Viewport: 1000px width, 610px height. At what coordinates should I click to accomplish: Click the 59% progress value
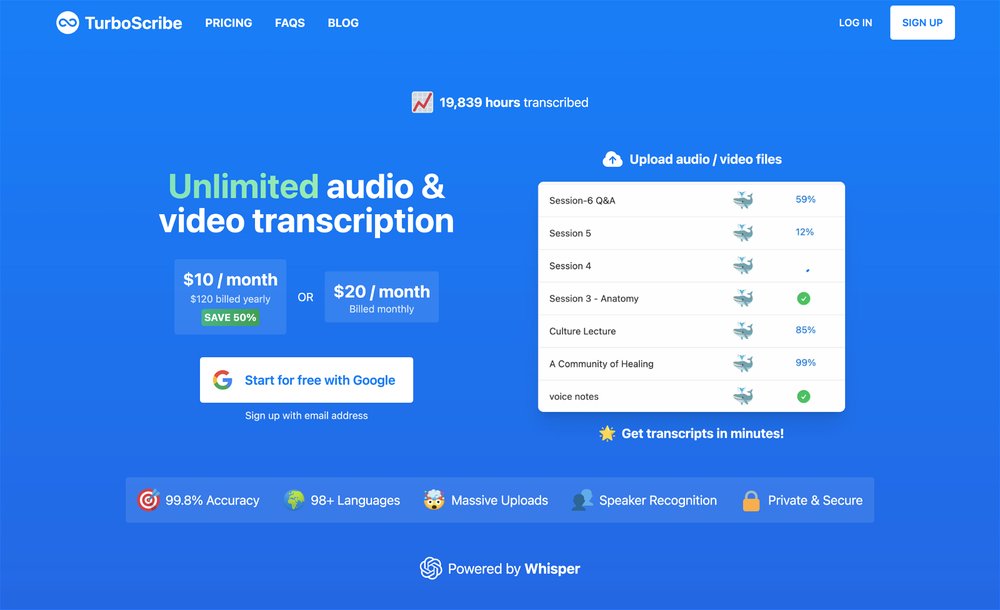pyautogui.click(x=805, y=199)
